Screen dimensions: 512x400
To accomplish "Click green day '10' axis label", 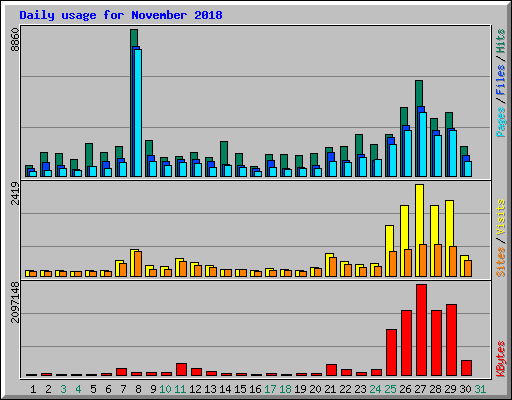I will (165, 389).
